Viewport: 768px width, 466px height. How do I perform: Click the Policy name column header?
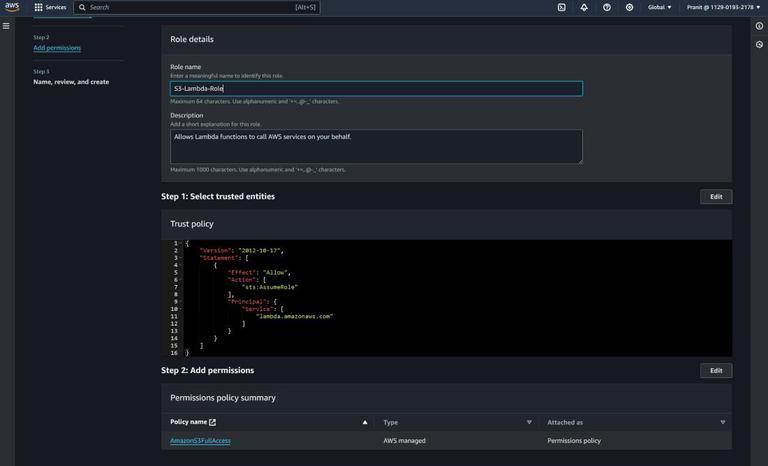[x=189, y=422]
